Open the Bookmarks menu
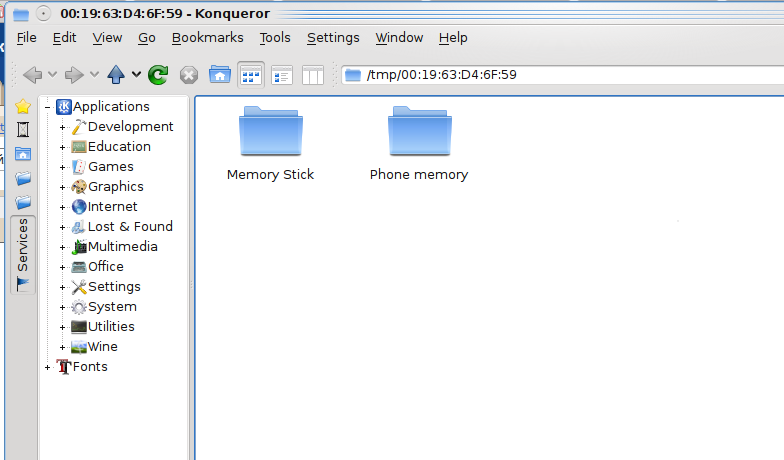 click(208, 38)
